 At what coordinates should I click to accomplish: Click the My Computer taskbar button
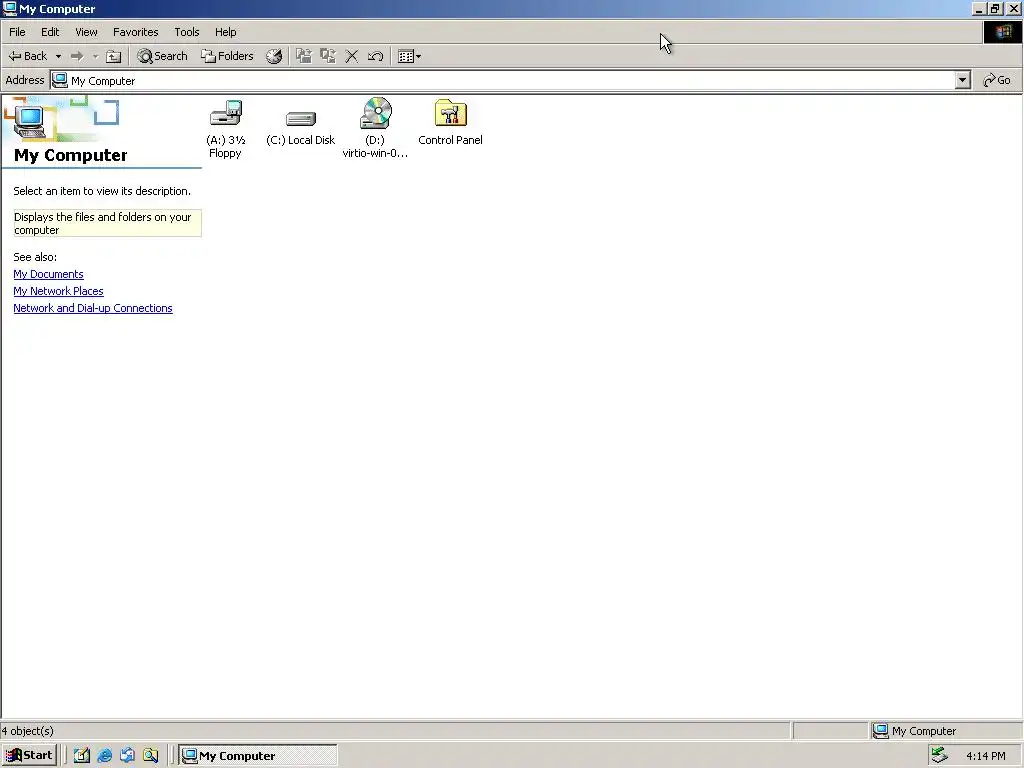258,756
